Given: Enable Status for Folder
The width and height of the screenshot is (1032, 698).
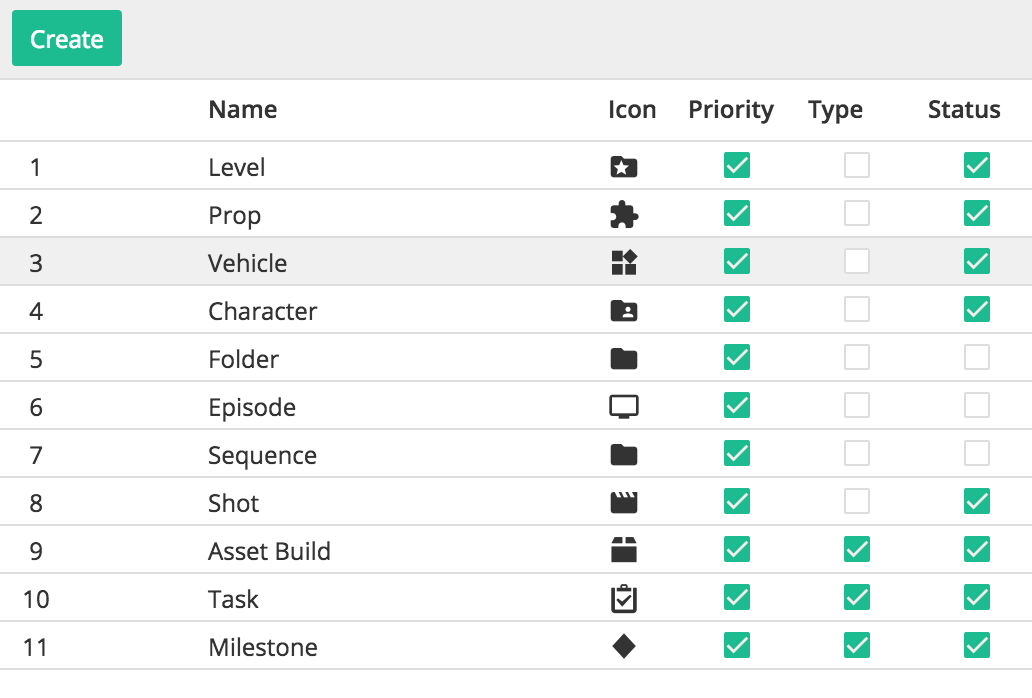Looking at the screenshot, I should (x=977, y=357).
